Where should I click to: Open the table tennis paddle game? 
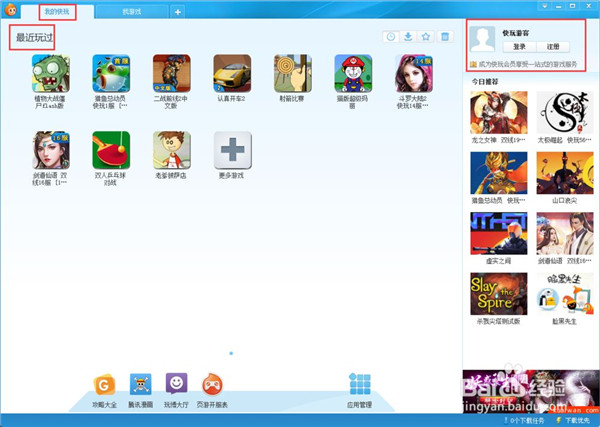[x=111, y=150]
